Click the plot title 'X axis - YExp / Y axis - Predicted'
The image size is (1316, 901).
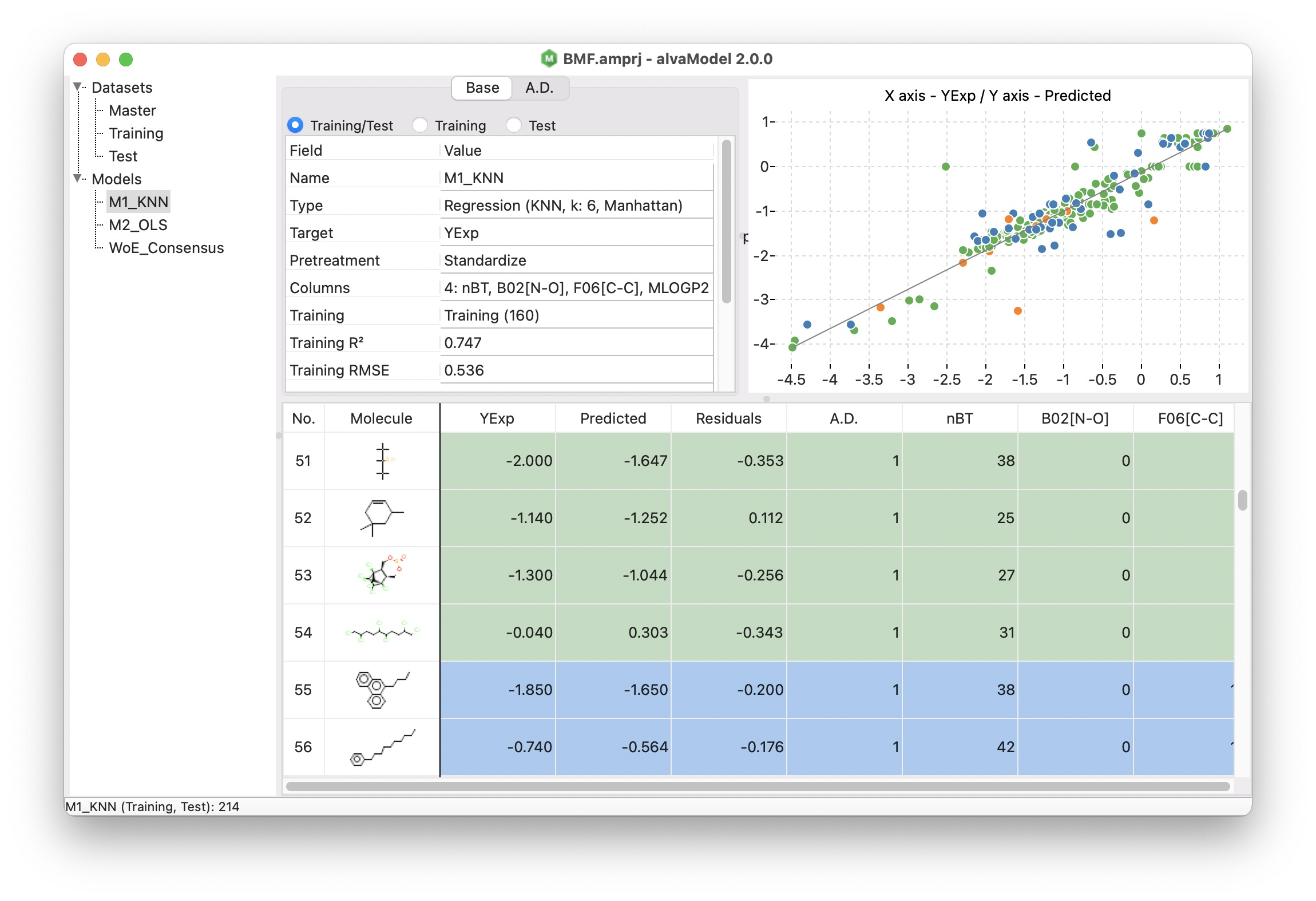(997, 96)
